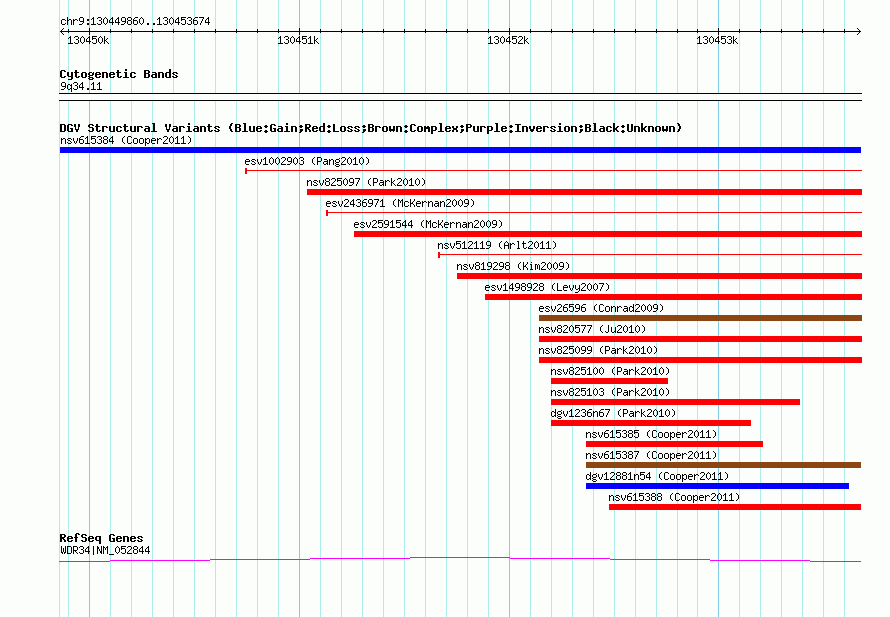890x617 pixels.
Task: Select the red esv1498928 loss bar
Action: click(x=673, y=297)
